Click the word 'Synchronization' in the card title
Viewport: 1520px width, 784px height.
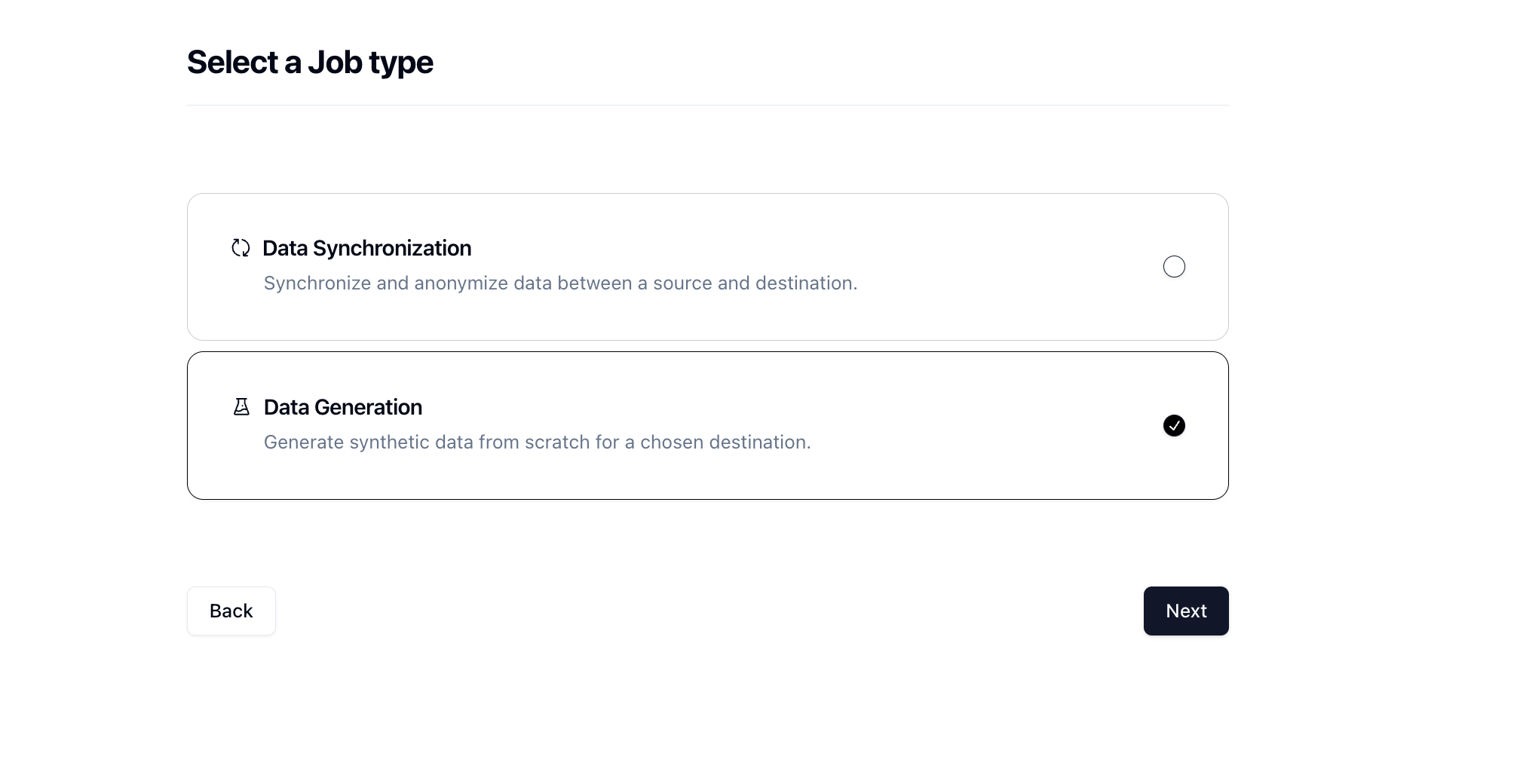click(392, 248)
